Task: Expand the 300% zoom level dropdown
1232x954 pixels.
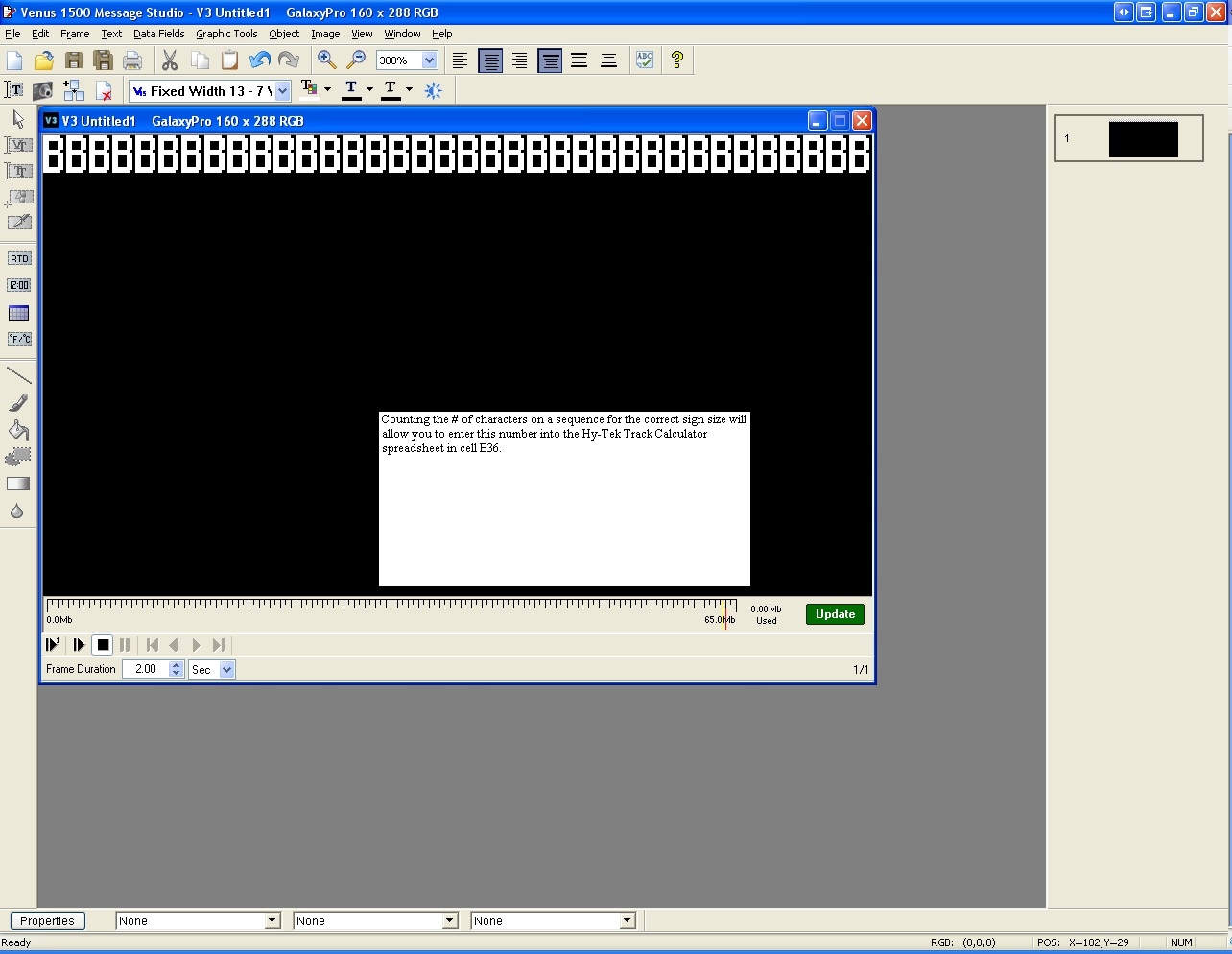Action: tap(429, 60)
